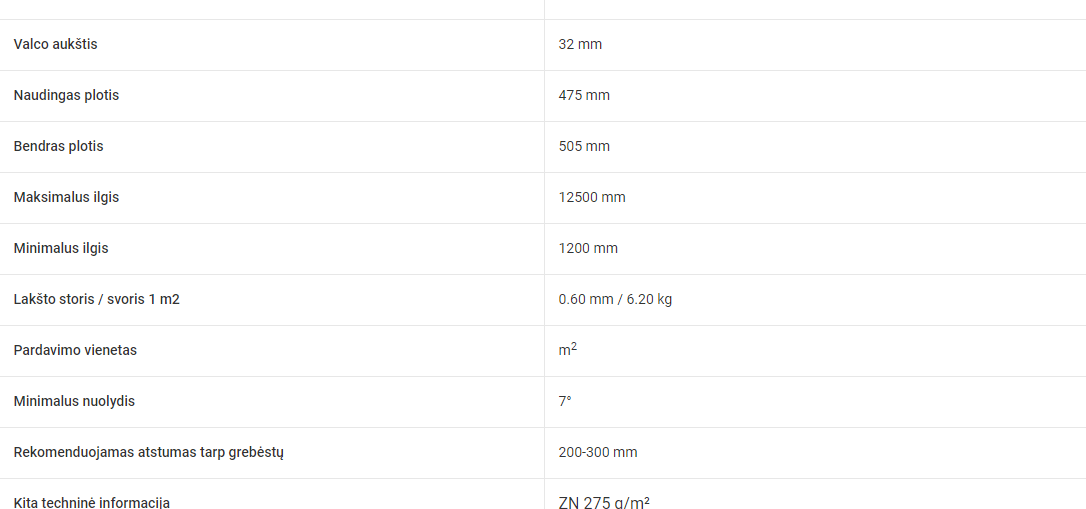Click the Pardavimo vienetas label

click(75, 350)
